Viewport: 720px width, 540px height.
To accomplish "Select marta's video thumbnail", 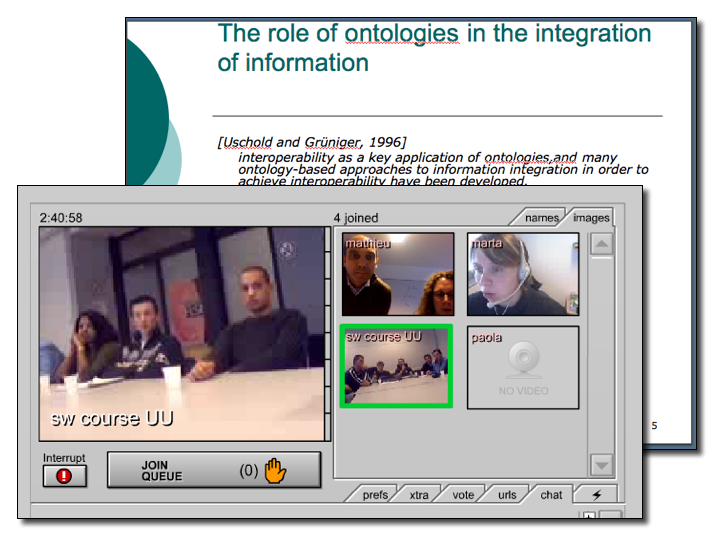I will tap(523, 274).
